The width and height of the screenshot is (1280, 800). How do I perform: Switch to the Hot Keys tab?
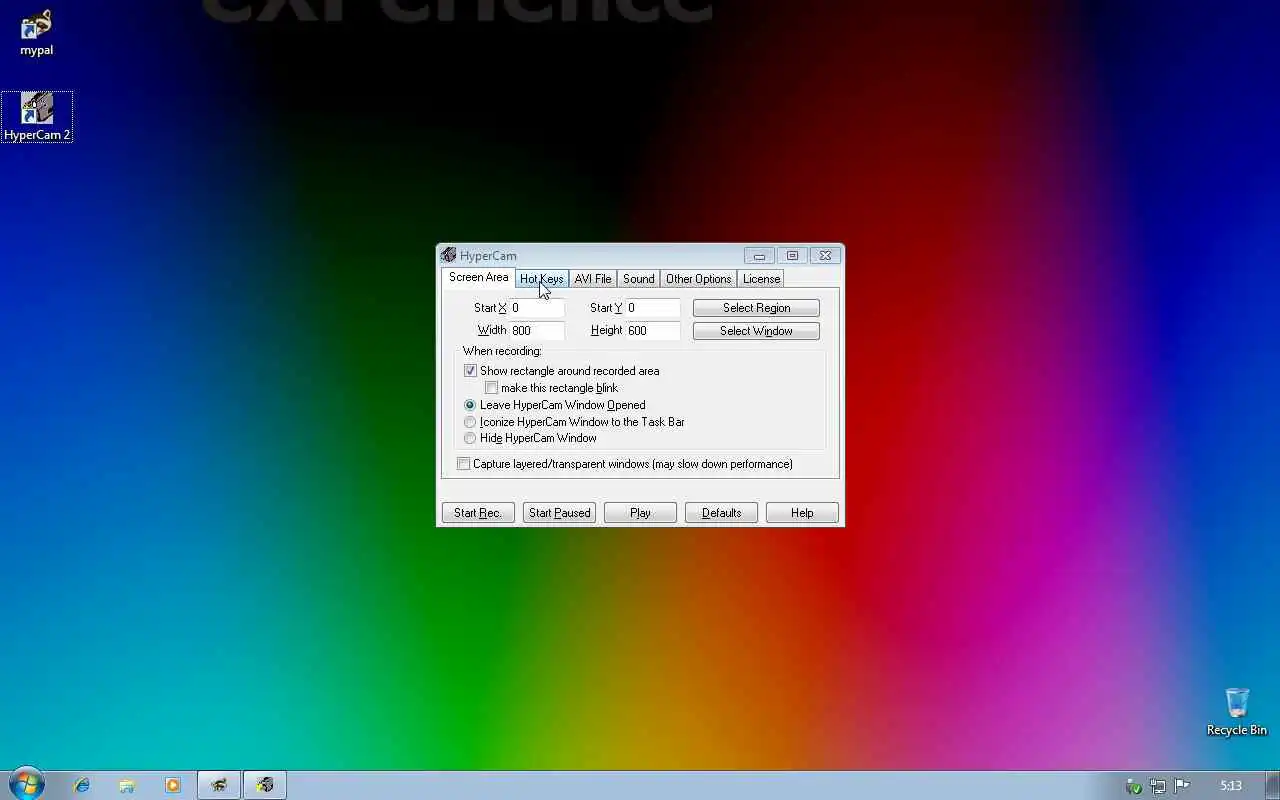click(x=541, y=279)
